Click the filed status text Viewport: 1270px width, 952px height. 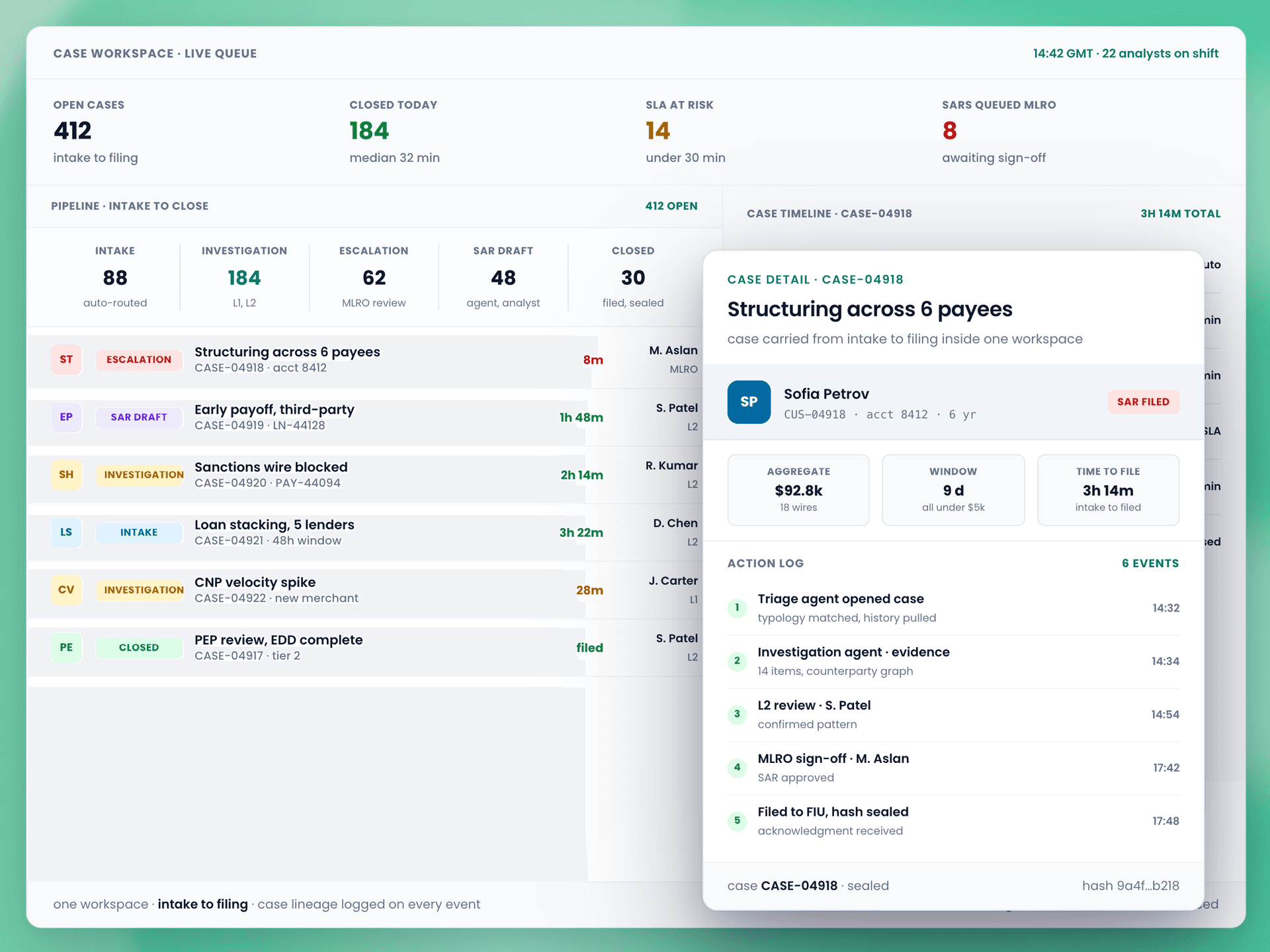(589, 647)
